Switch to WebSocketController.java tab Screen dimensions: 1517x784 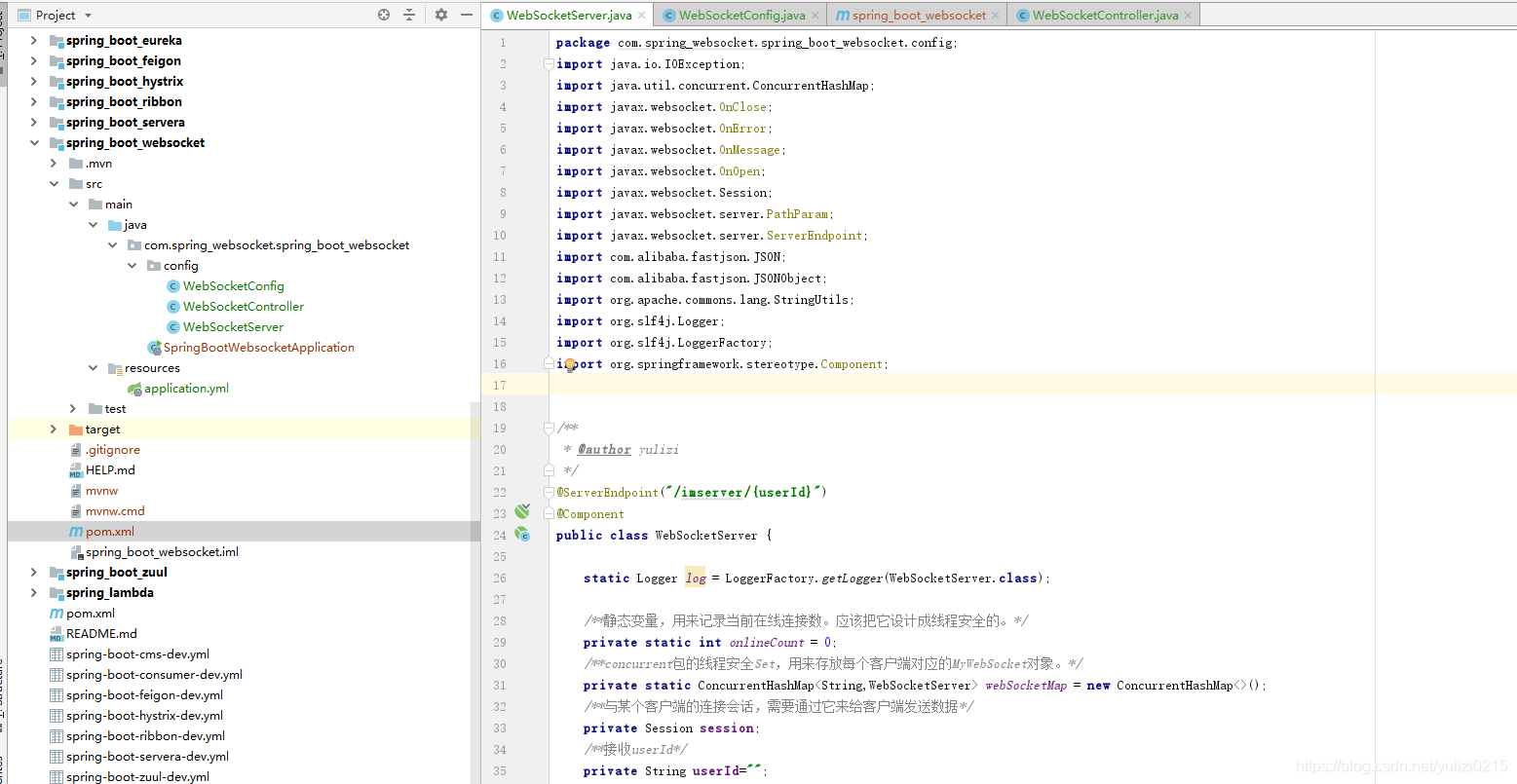[1105, 15]
